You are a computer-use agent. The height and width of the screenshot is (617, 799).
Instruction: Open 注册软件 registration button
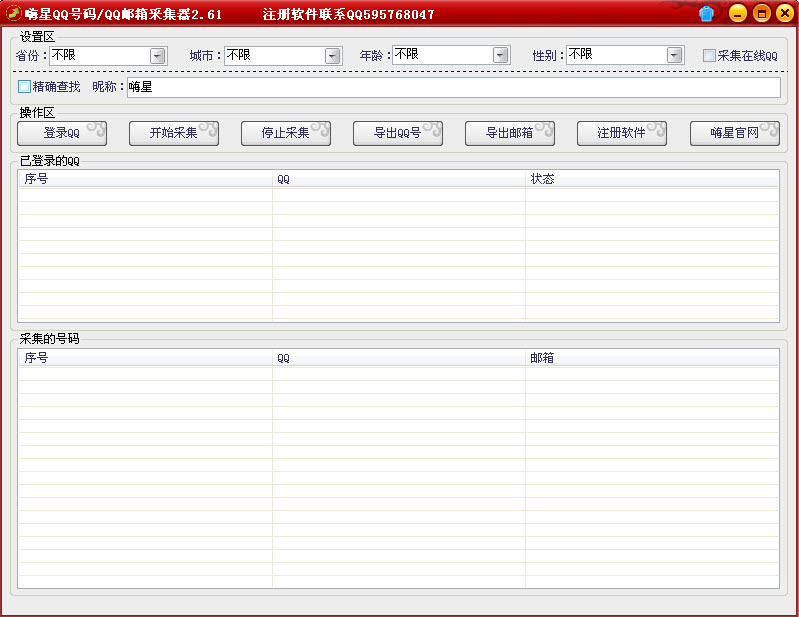(621, 133)
